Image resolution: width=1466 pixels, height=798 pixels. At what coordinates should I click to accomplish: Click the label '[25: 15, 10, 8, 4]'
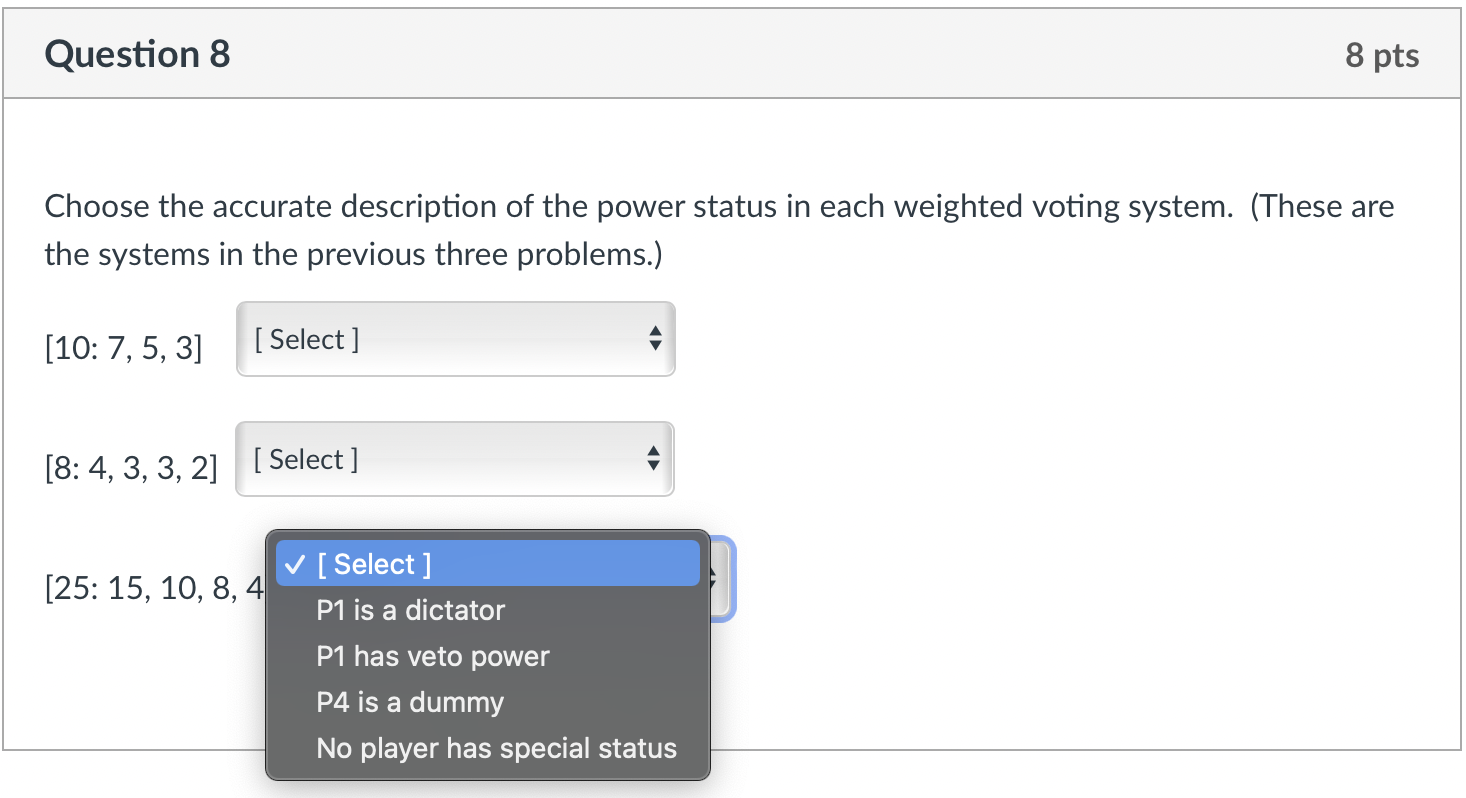150,588
